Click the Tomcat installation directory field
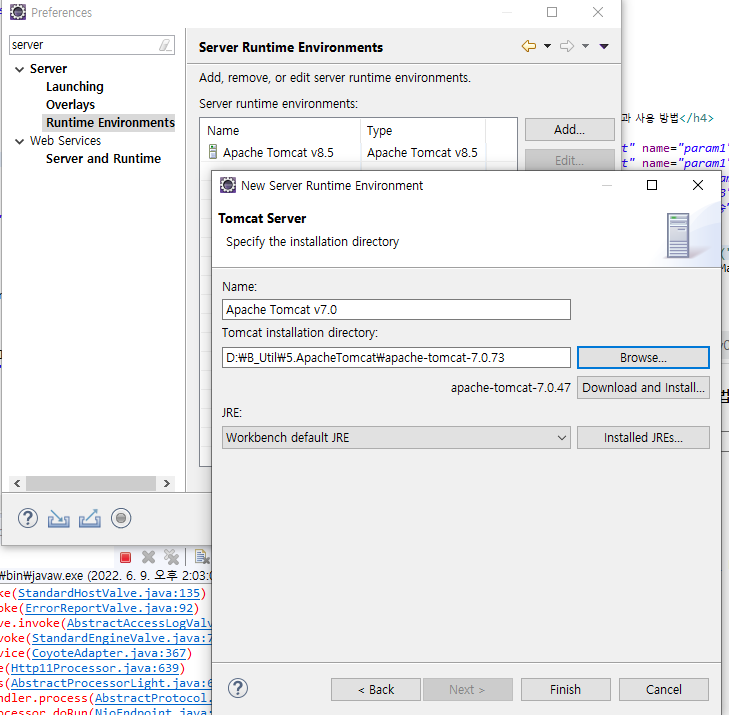 pos(396,358)
